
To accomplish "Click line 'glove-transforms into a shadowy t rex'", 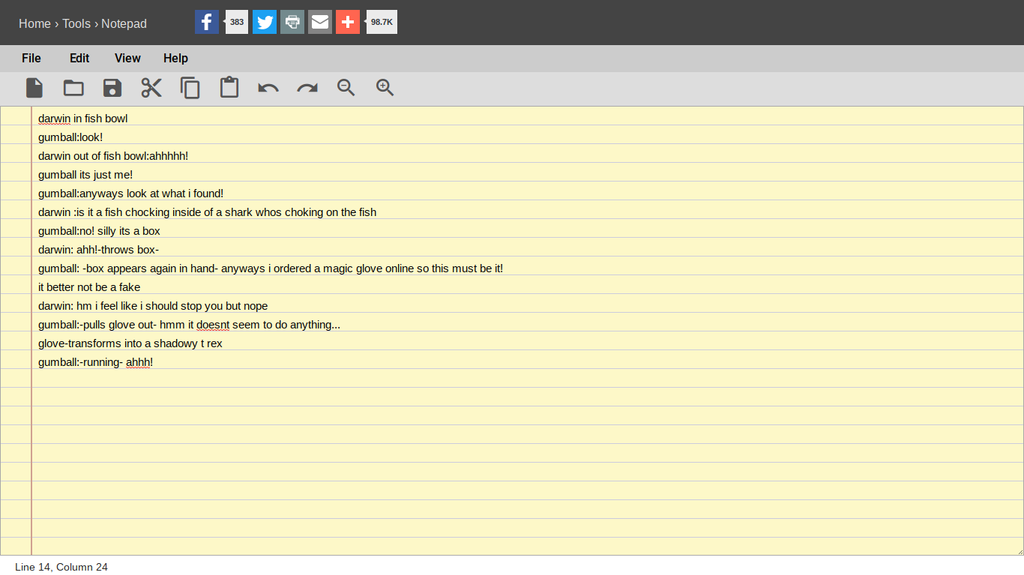I will [130, 343].
